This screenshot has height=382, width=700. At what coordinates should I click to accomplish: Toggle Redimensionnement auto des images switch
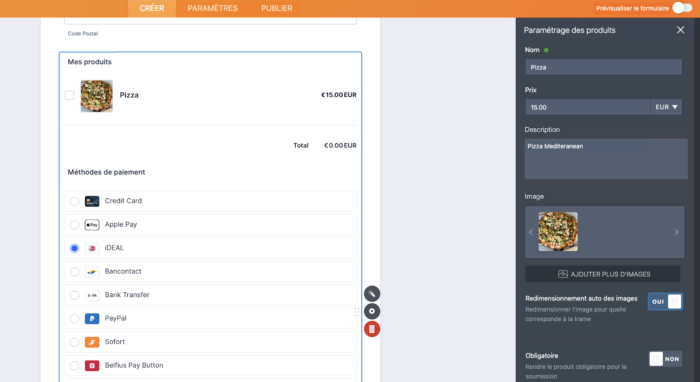click(x=665, y=302)
